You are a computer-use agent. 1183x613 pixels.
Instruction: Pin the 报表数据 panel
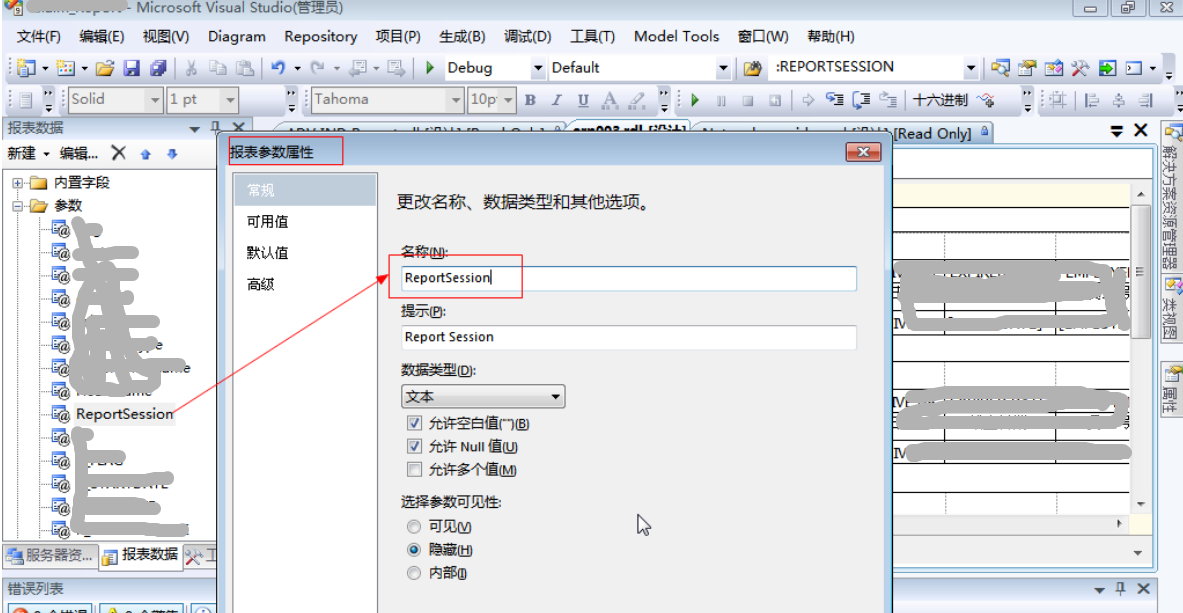[x=215, y=128]
